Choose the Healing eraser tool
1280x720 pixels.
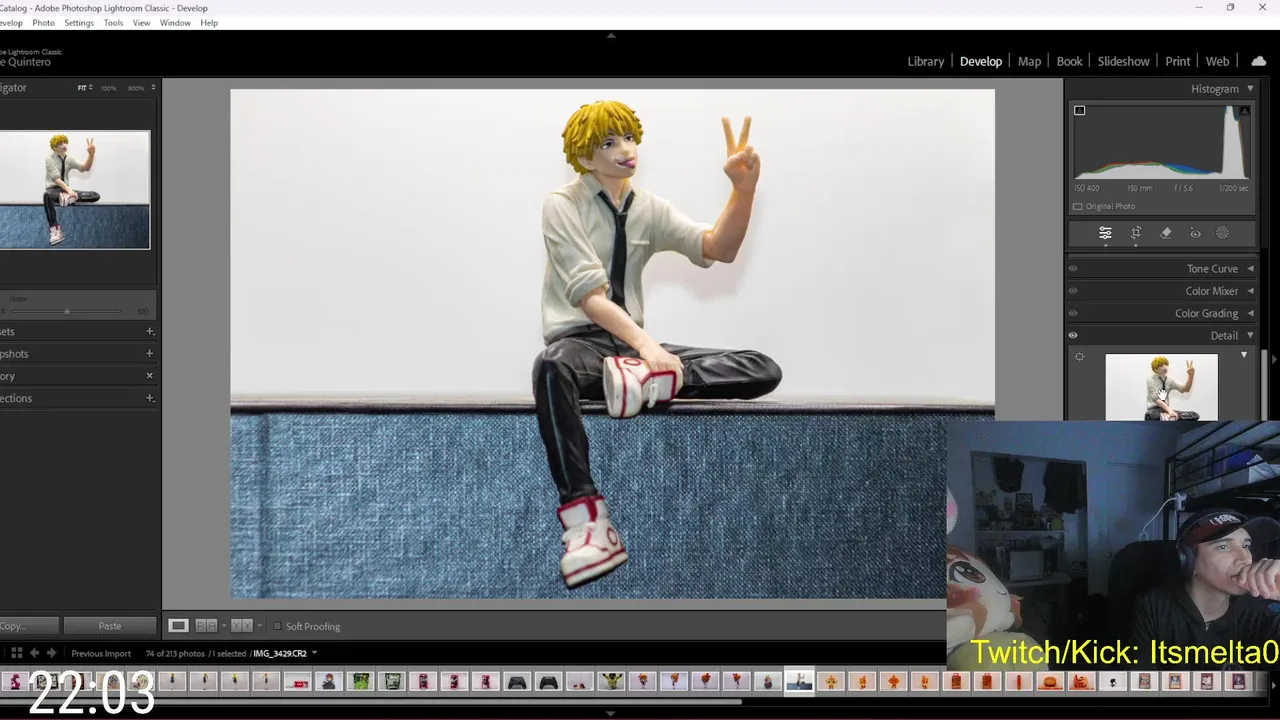coord(1165,233)
